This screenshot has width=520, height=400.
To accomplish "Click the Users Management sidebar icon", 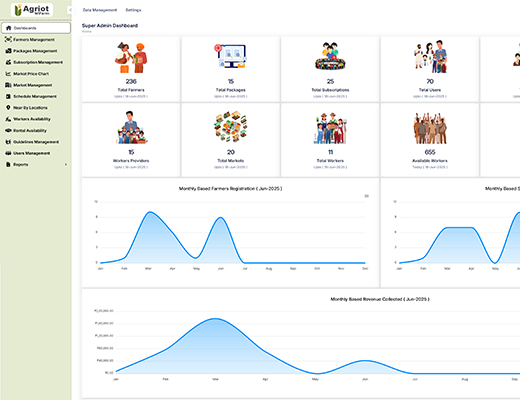I will [x=8, y=153].
